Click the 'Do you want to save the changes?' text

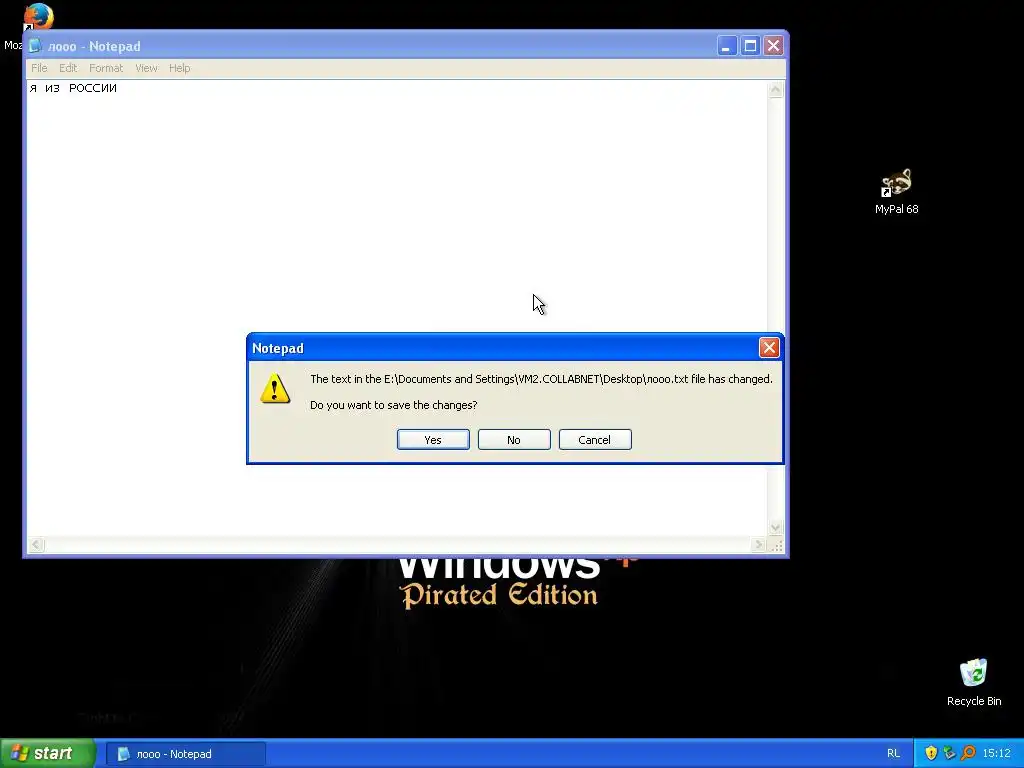coord(394,405)
